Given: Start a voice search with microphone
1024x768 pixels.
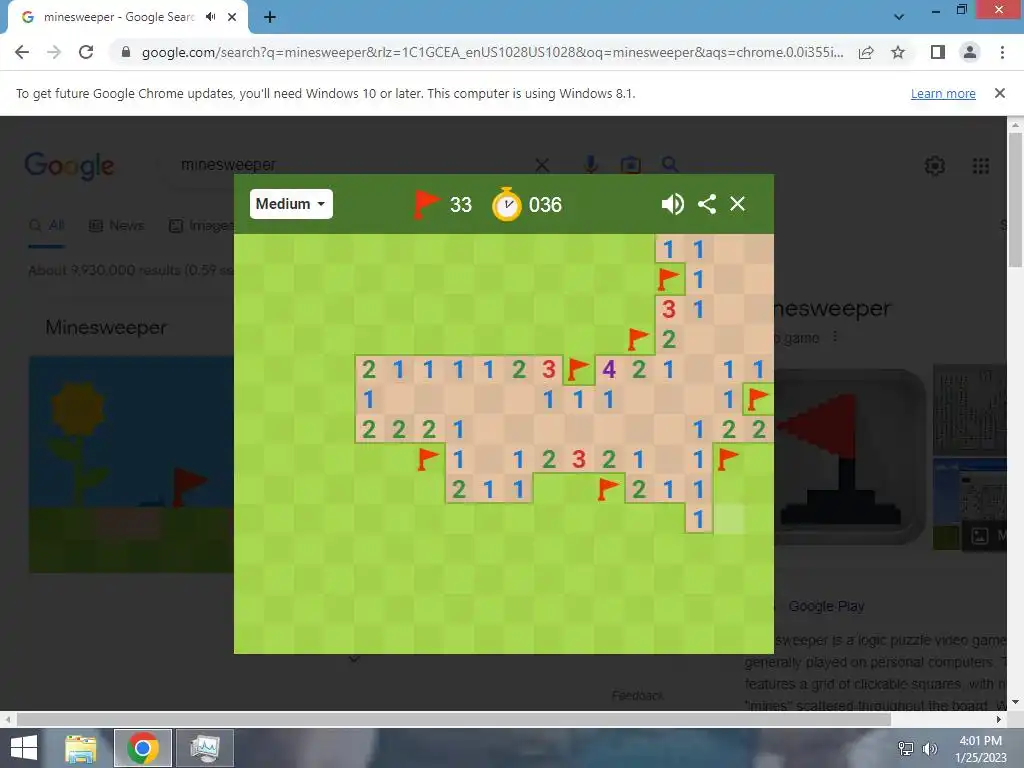Looking at the screenshot, I should click(x=590, y=165).
